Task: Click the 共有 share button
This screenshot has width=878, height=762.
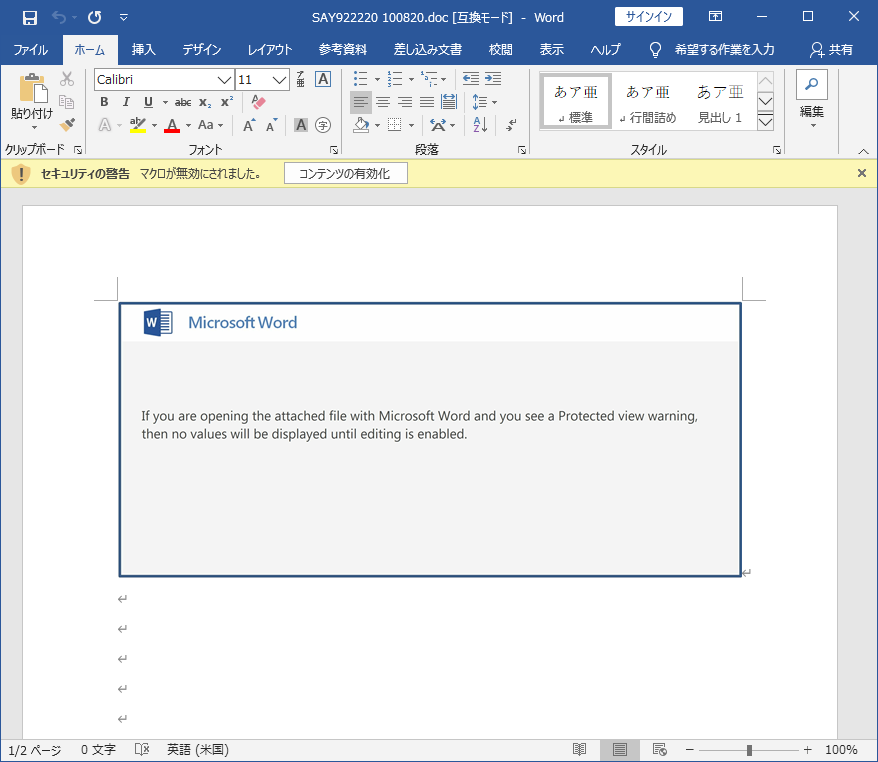Action: click(x=832, y=50)
